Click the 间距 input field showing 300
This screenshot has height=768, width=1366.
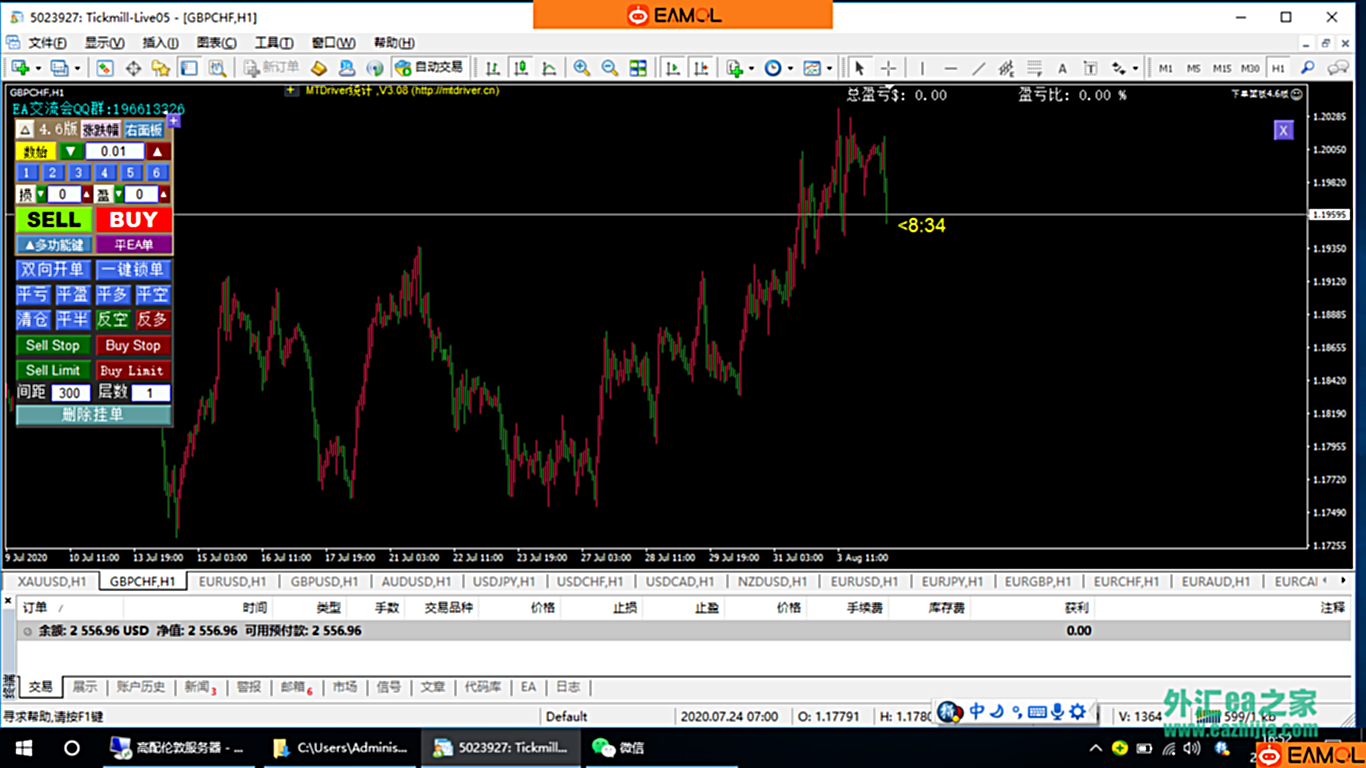point(70,393)
